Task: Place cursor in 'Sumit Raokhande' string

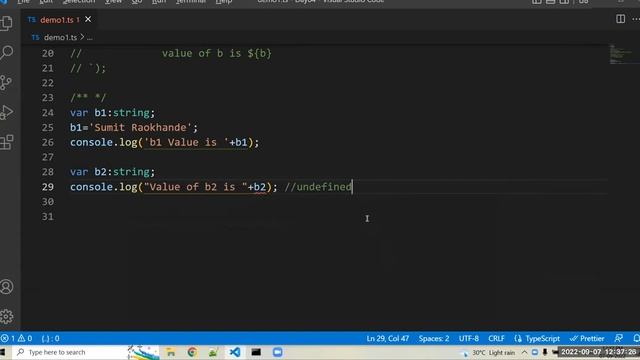Action: pyautogui.click(x=140, y=128)
